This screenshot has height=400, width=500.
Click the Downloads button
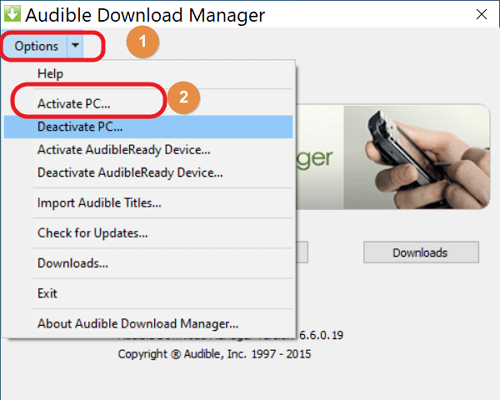point(421,252)
